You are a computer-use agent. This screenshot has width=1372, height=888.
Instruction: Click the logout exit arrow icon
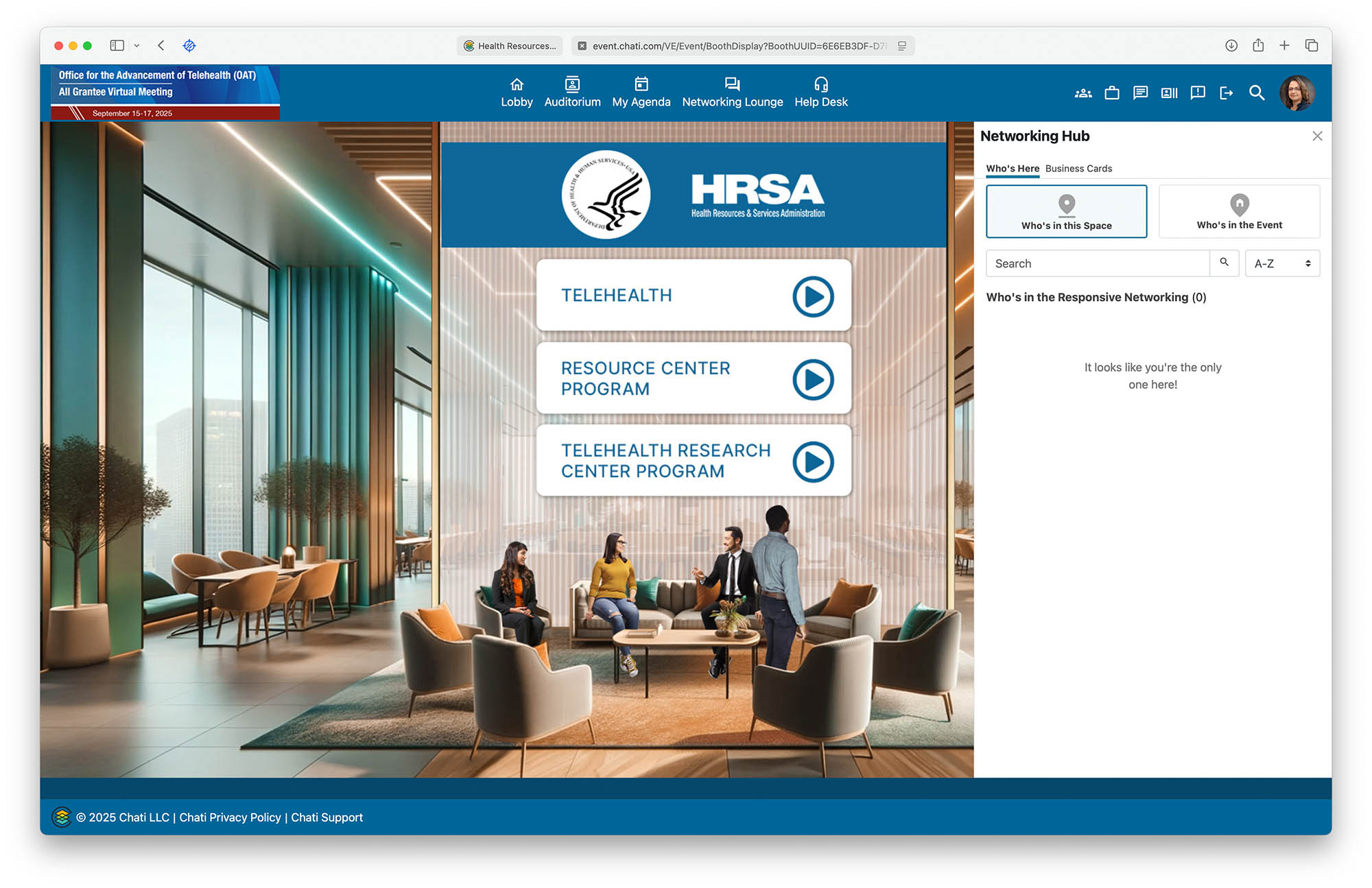pyautogui.click(x=1227, y=93)
